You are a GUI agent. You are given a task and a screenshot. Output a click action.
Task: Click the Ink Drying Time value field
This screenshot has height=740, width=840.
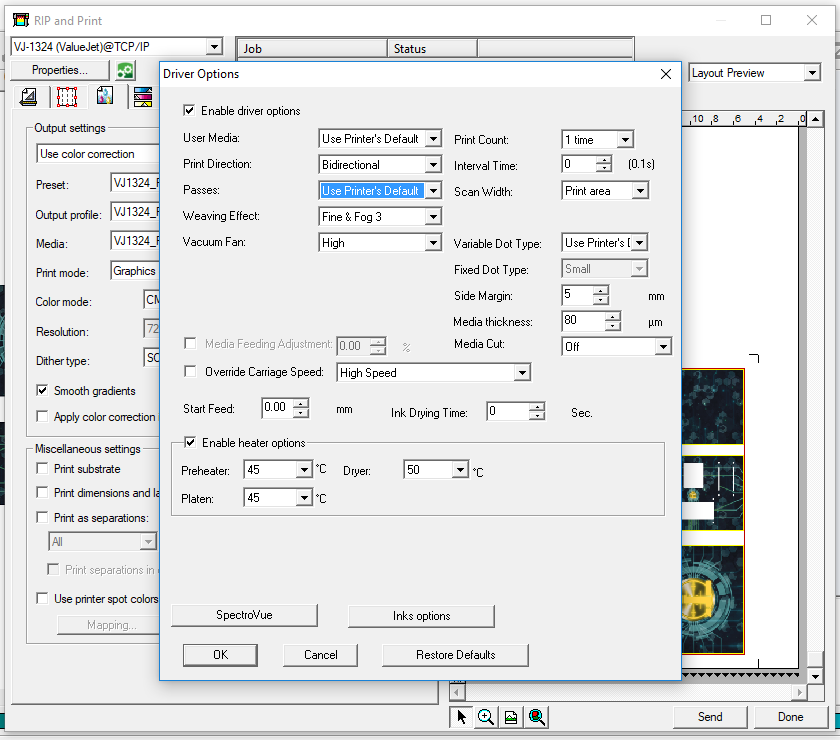pos(508,412)
